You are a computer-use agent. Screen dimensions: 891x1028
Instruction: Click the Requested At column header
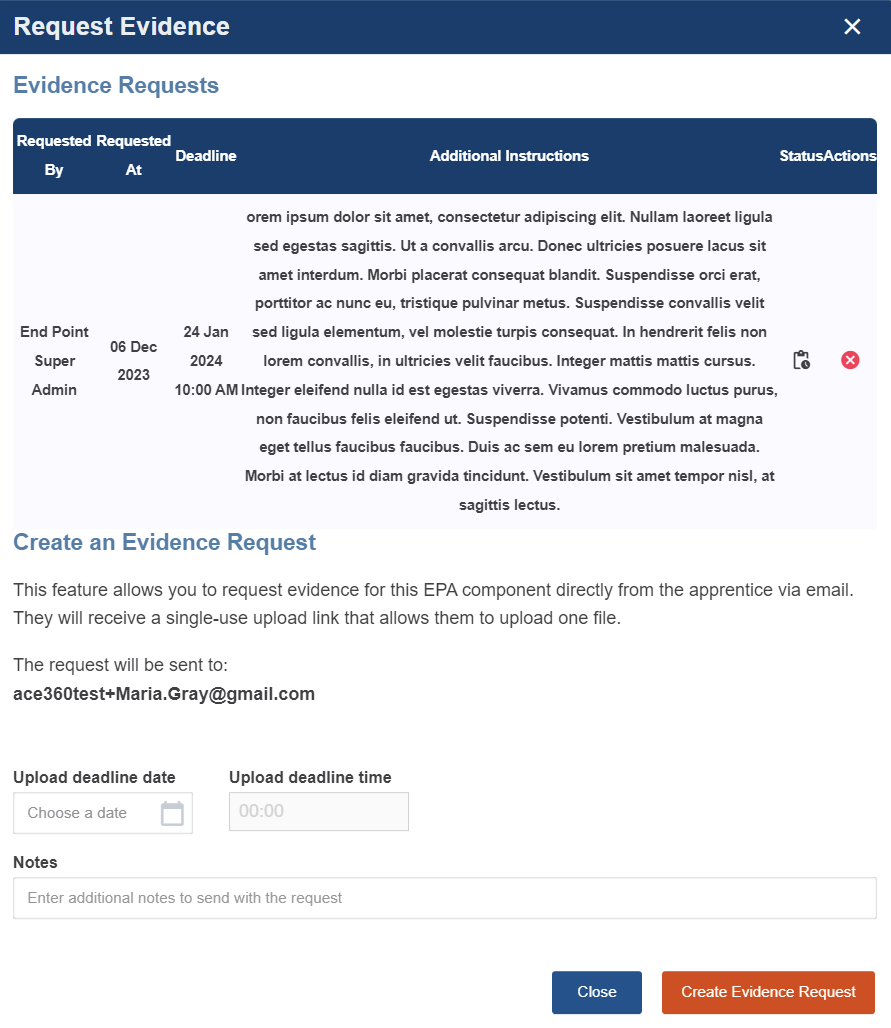(x=133, y=155)
